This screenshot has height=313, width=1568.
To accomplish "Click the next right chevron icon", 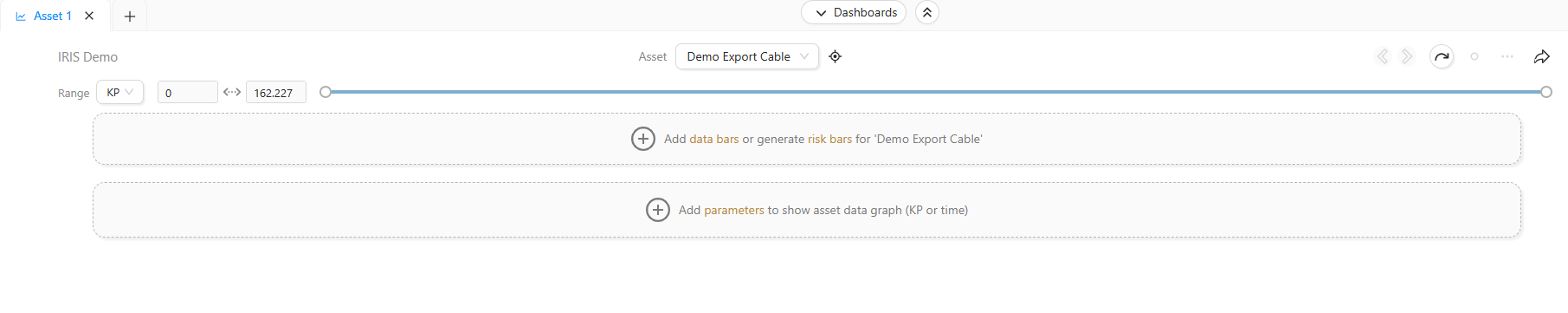I will click(1407, 56).
